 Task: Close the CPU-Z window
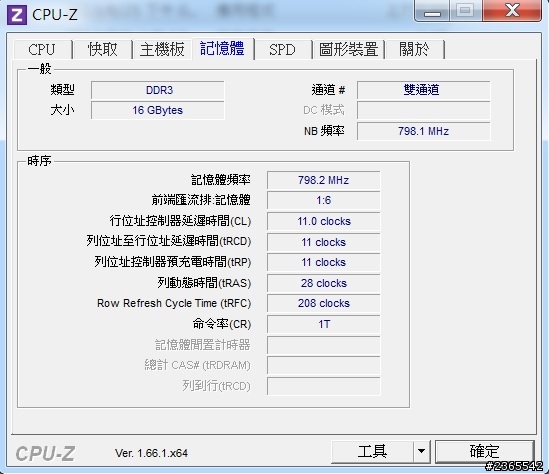(x=512, y=11)
